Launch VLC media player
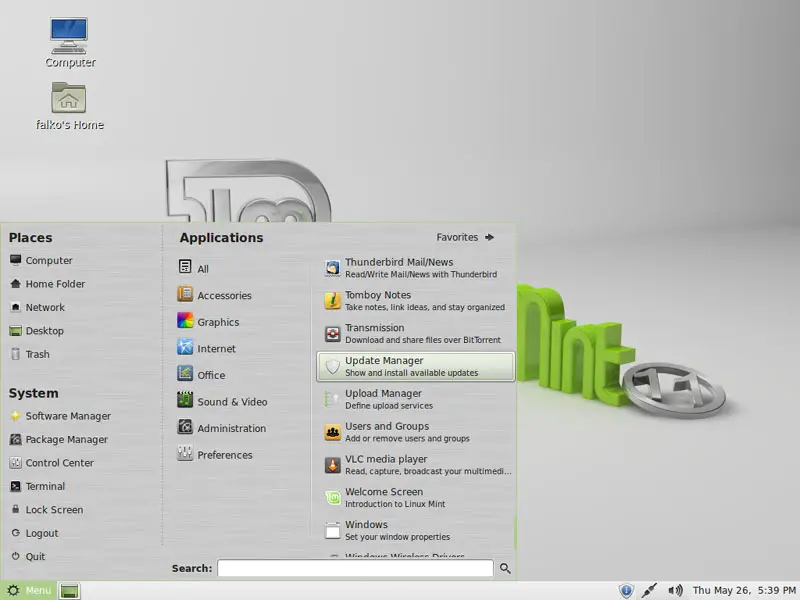Screen dimensions: 800x600 416,465
